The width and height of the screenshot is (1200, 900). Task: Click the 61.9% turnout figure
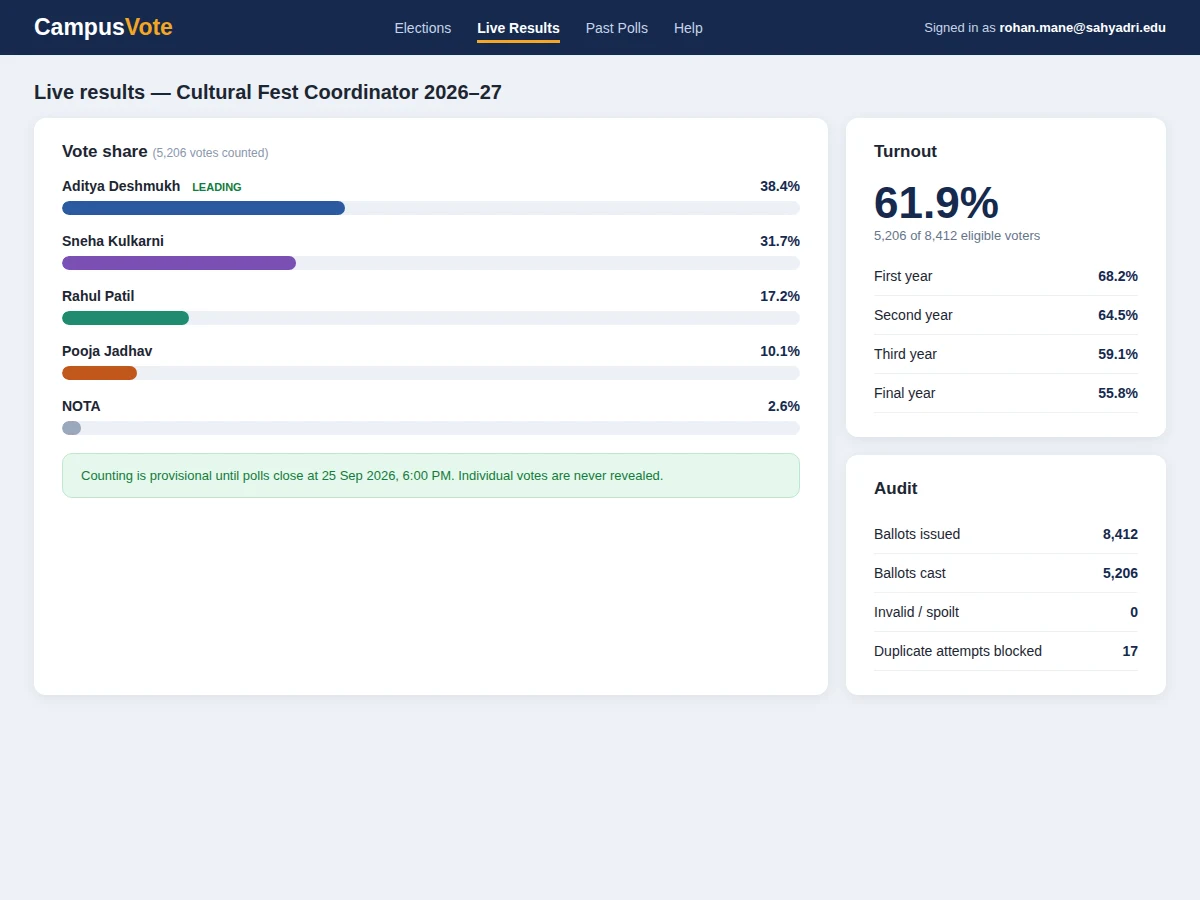[x=936, y=203]
